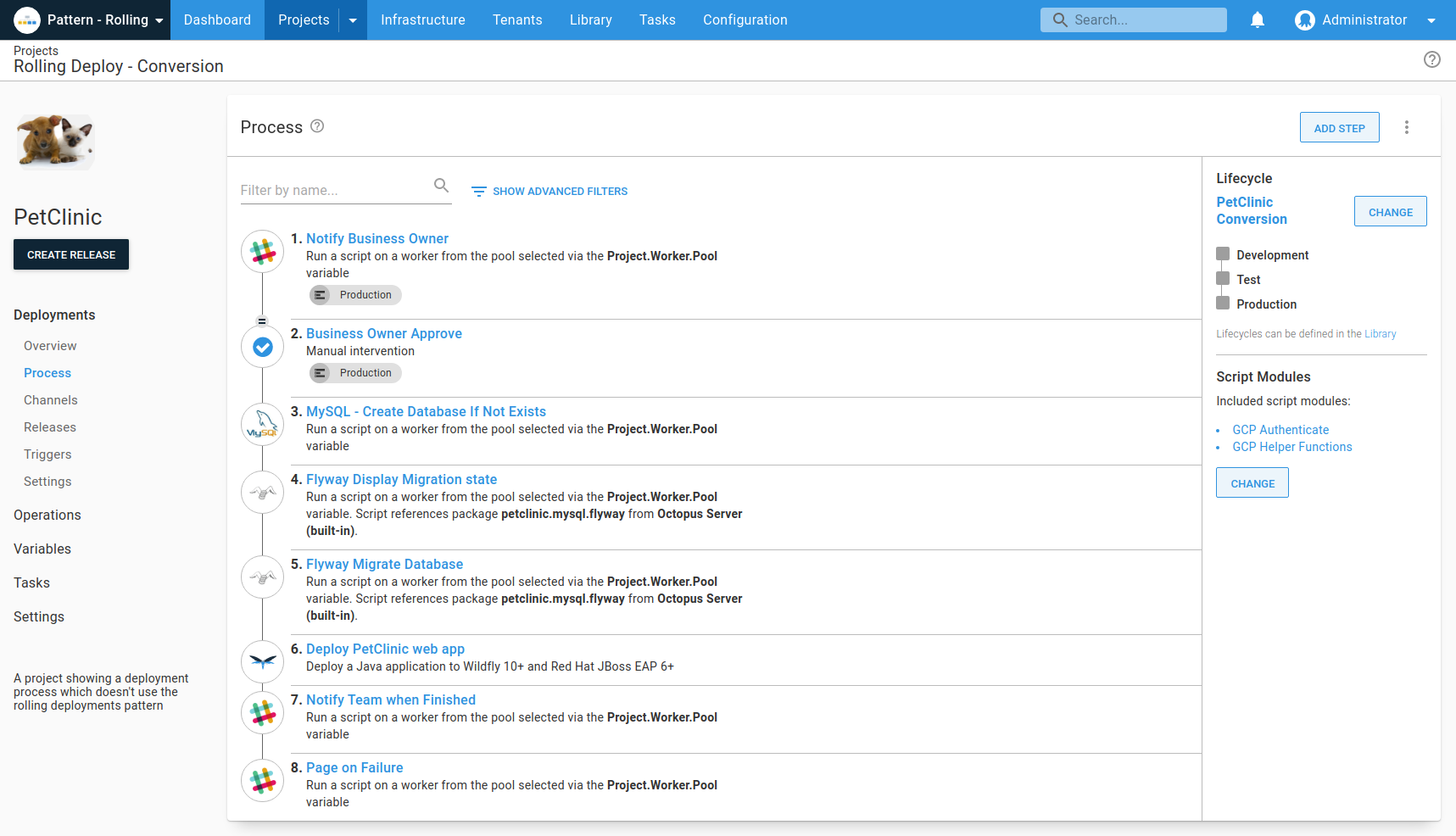Click the filter search magnifier icon

click(441, 186)
